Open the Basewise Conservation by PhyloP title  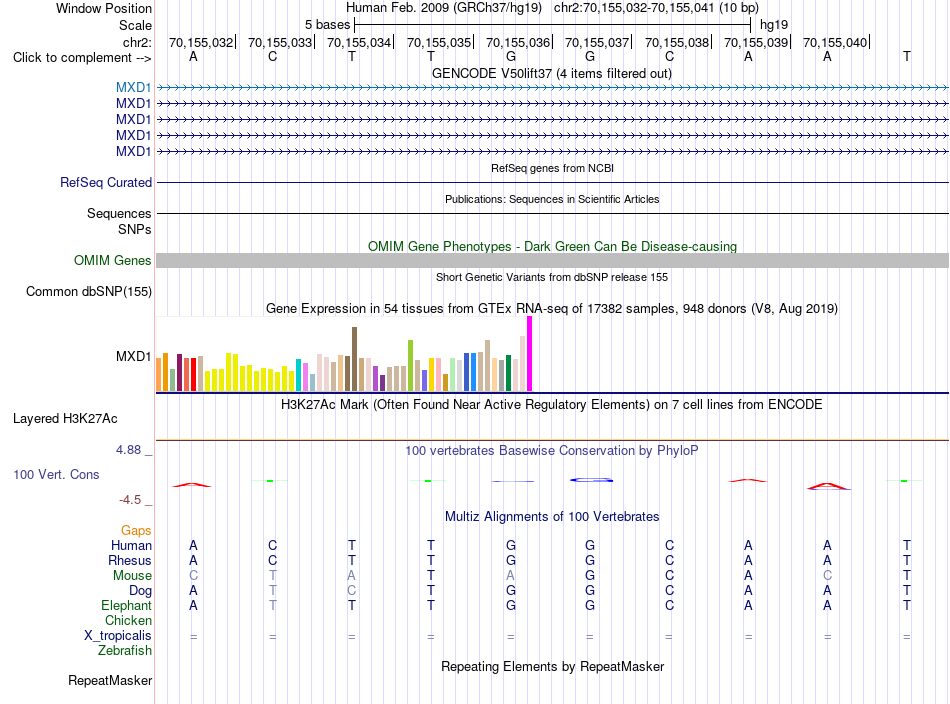552,450
